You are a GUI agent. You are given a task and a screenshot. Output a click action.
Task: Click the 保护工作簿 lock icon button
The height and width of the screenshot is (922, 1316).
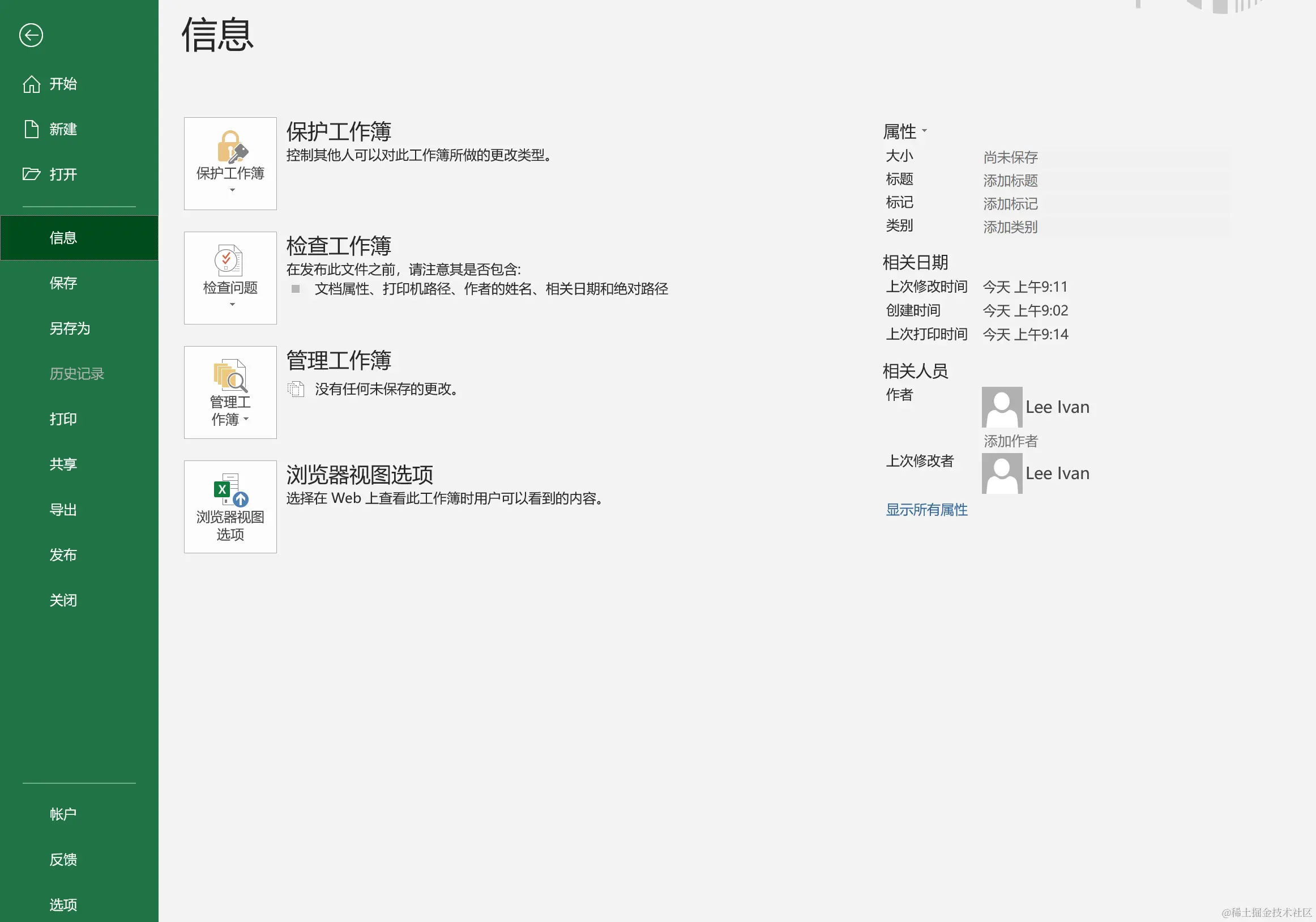(x=230, y=164)
